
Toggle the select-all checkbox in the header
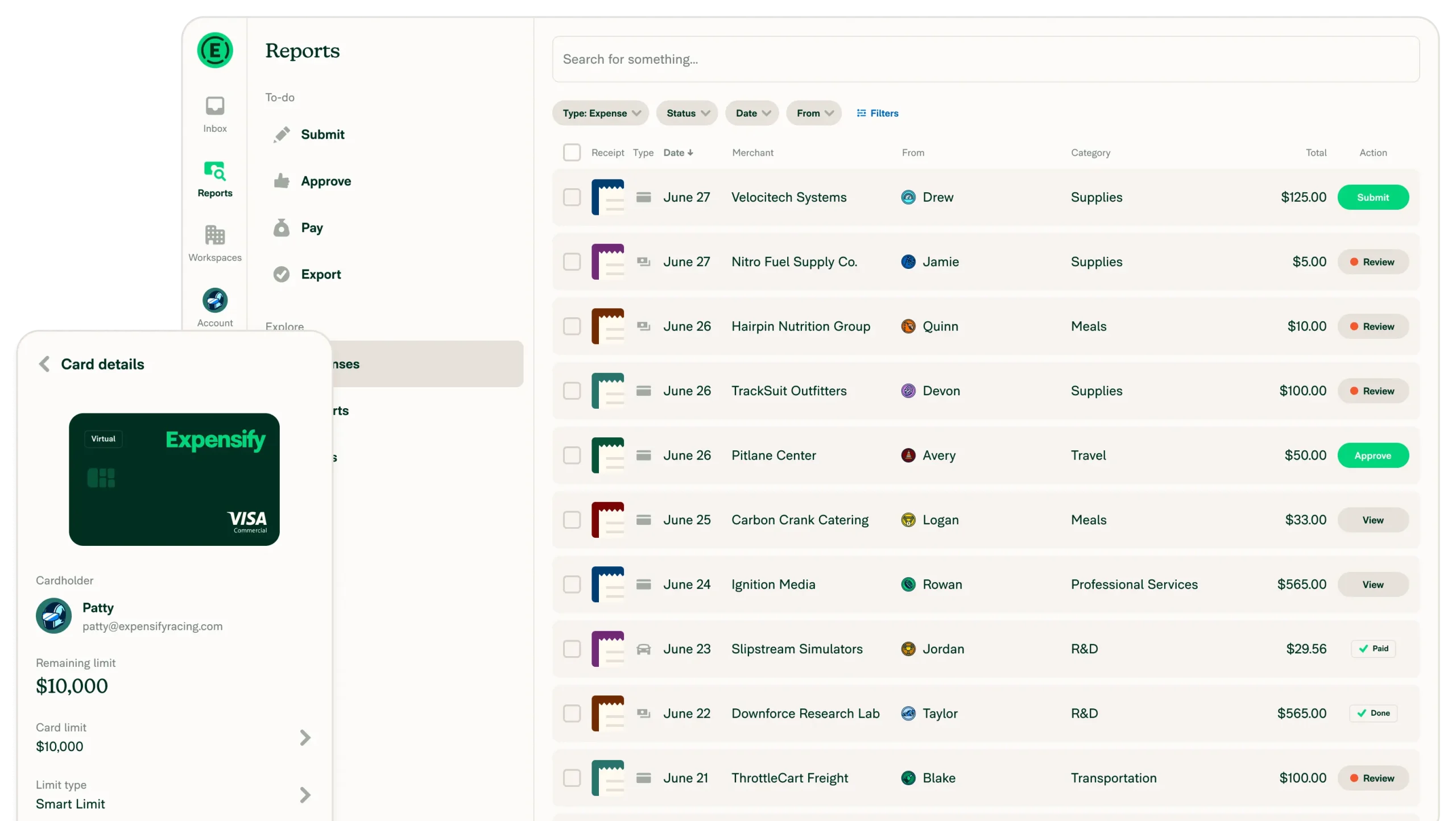tap(572, 152)
